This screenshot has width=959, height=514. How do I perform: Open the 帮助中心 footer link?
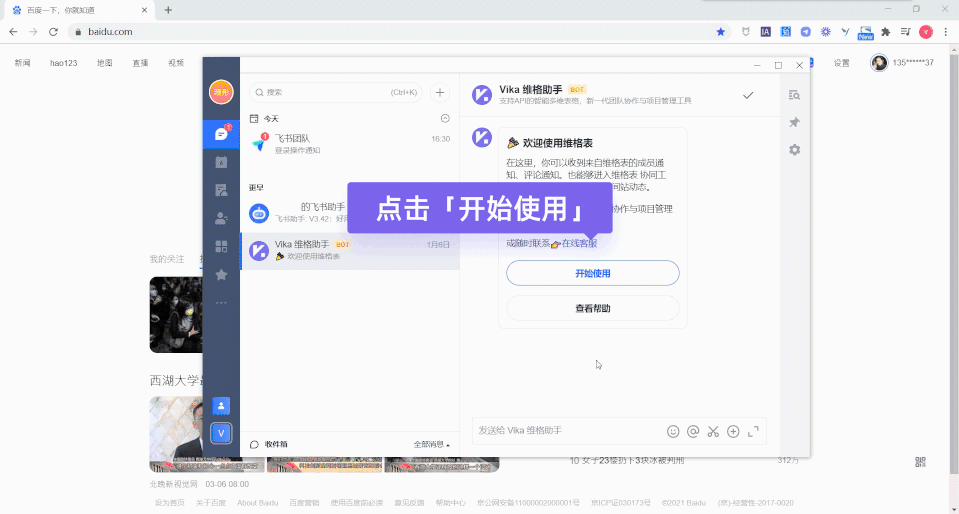coord(450,503)
